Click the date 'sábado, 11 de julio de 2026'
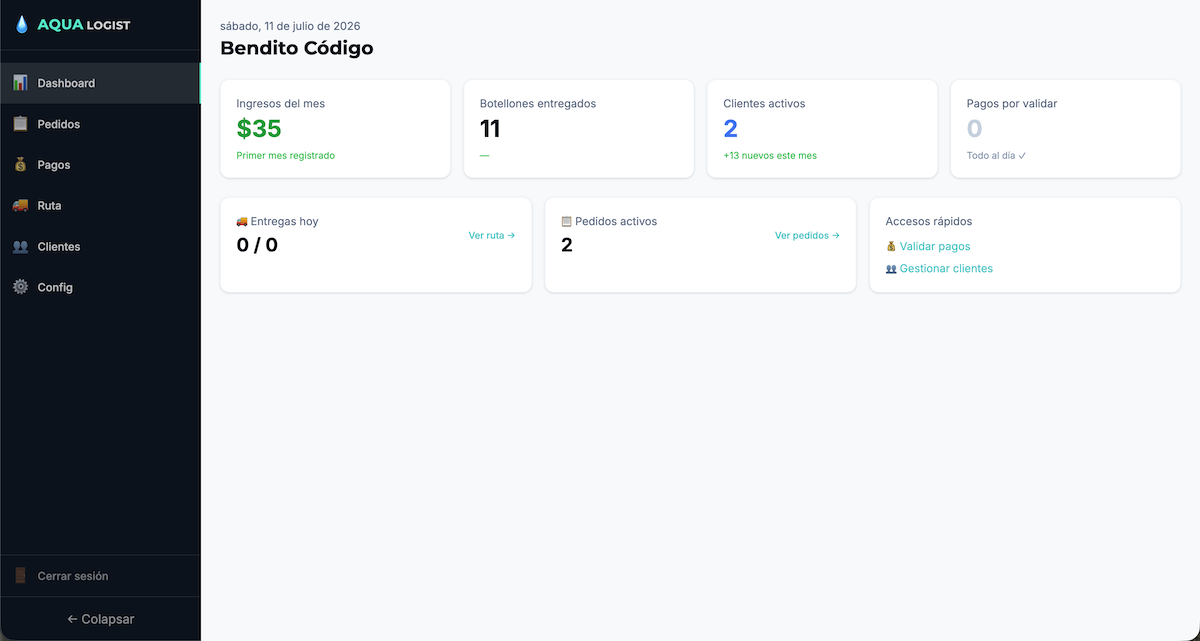 point(290,26)
